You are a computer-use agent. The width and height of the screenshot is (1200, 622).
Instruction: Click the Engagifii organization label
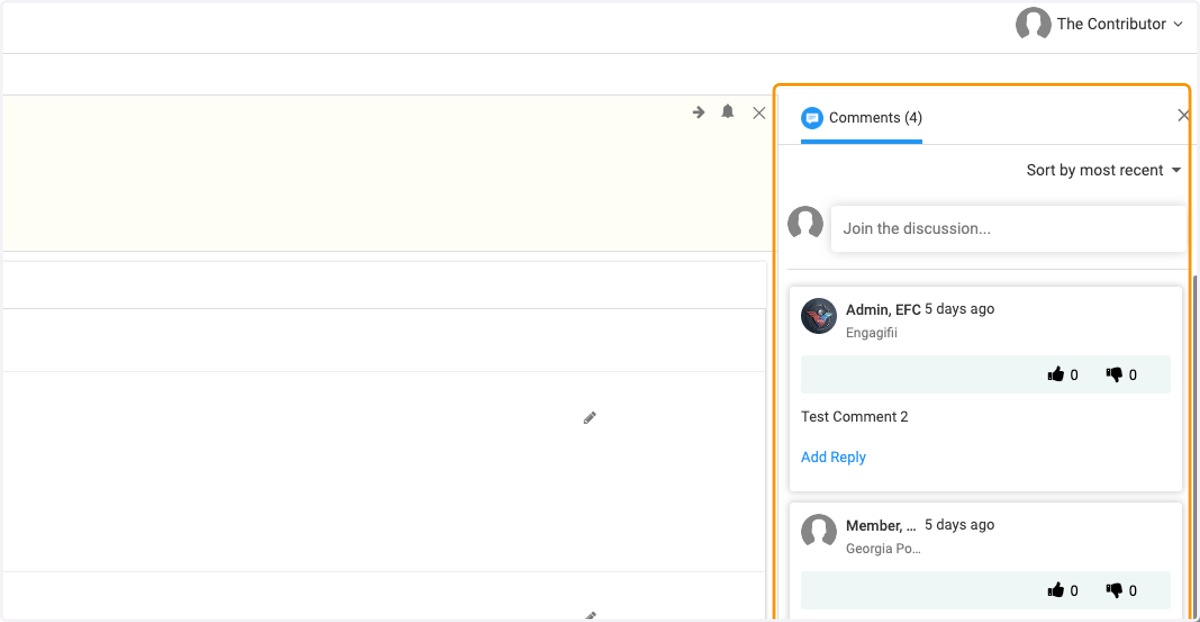click(x=872, y=333)
